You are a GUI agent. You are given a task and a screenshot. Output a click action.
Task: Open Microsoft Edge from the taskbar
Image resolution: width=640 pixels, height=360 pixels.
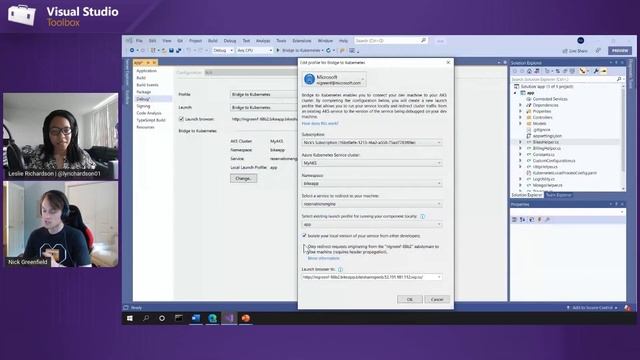click(x=212, y=318)
